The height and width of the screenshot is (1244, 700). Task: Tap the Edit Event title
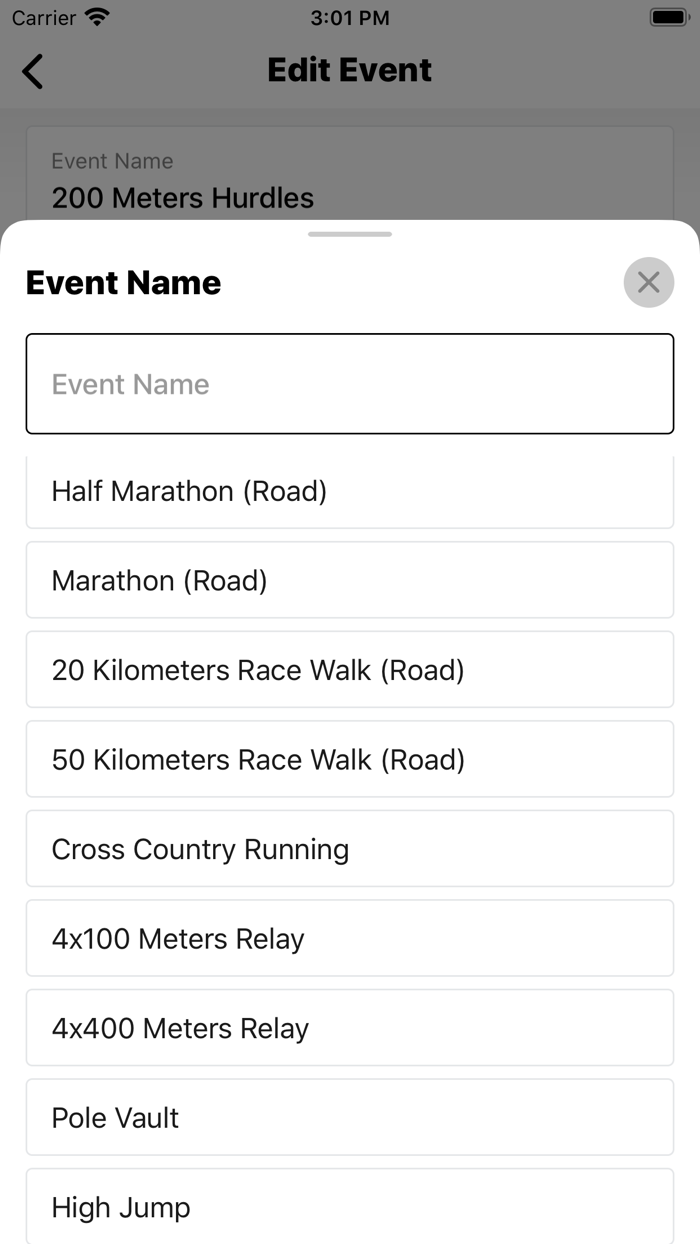(x=350, y=70)
